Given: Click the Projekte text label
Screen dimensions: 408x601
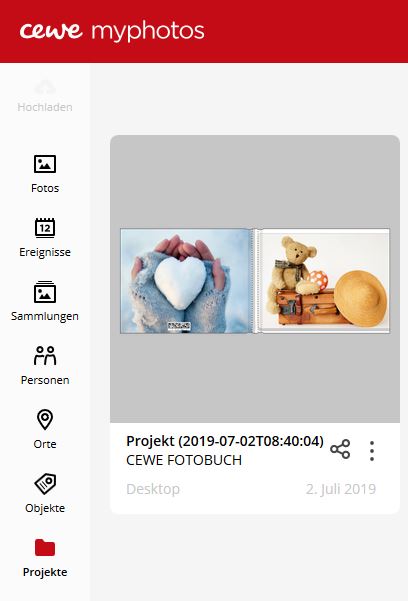Looking at the screenshot, I should coord(45,572).
